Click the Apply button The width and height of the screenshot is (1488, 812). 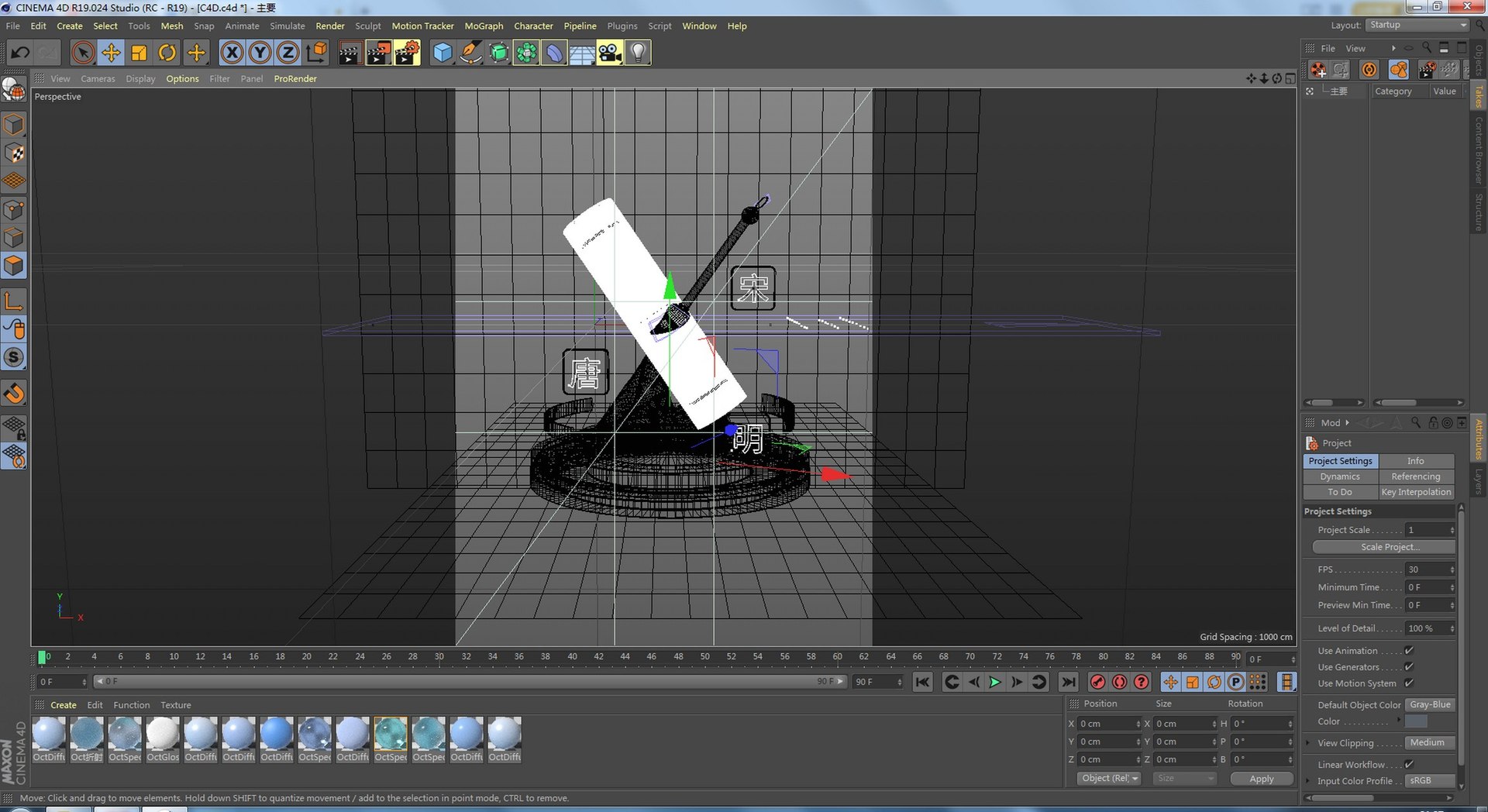pyautogui.click(x=1262, y=779)
